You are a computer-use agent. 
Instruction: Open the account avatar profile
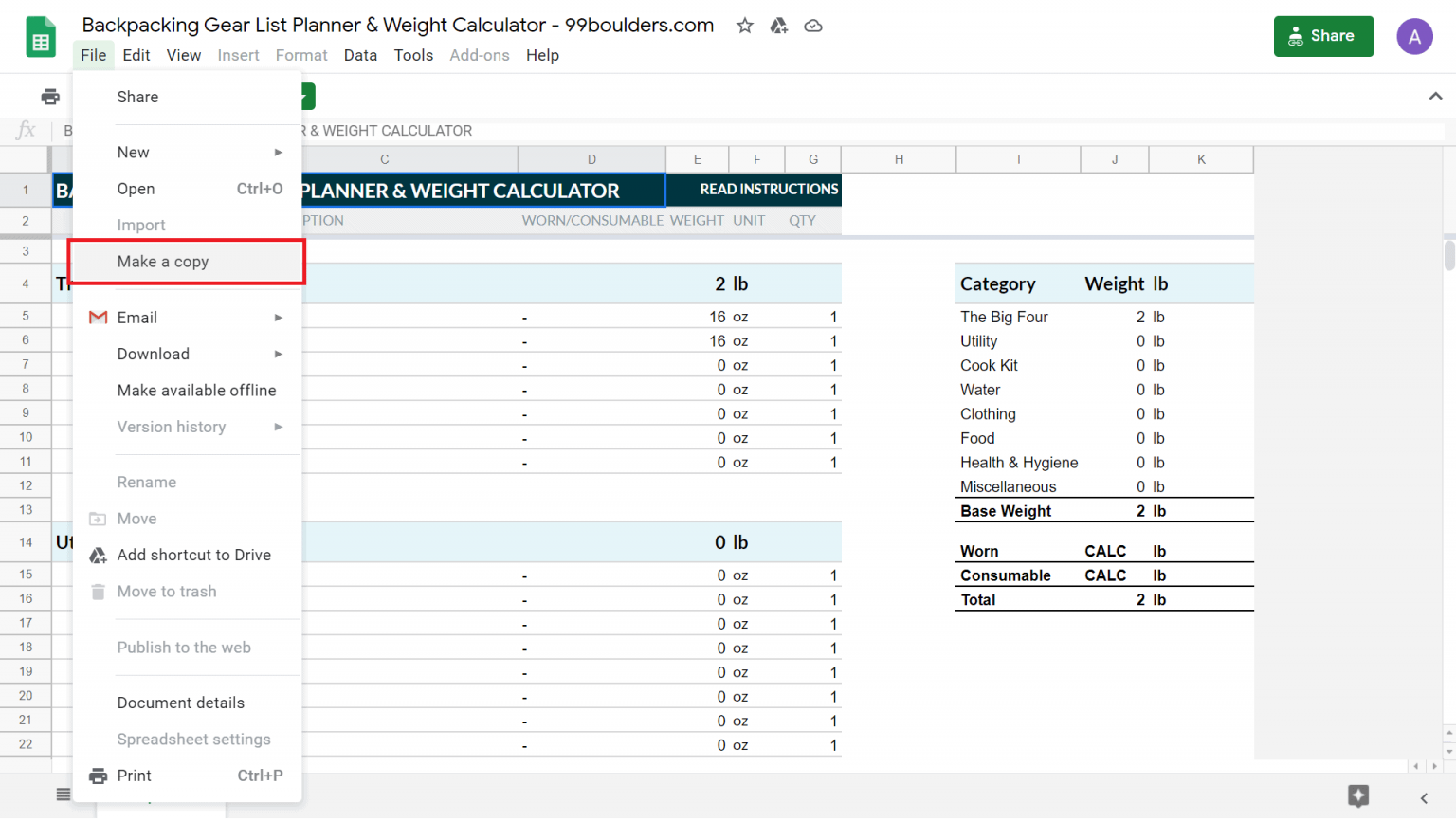pos(1414,37)
